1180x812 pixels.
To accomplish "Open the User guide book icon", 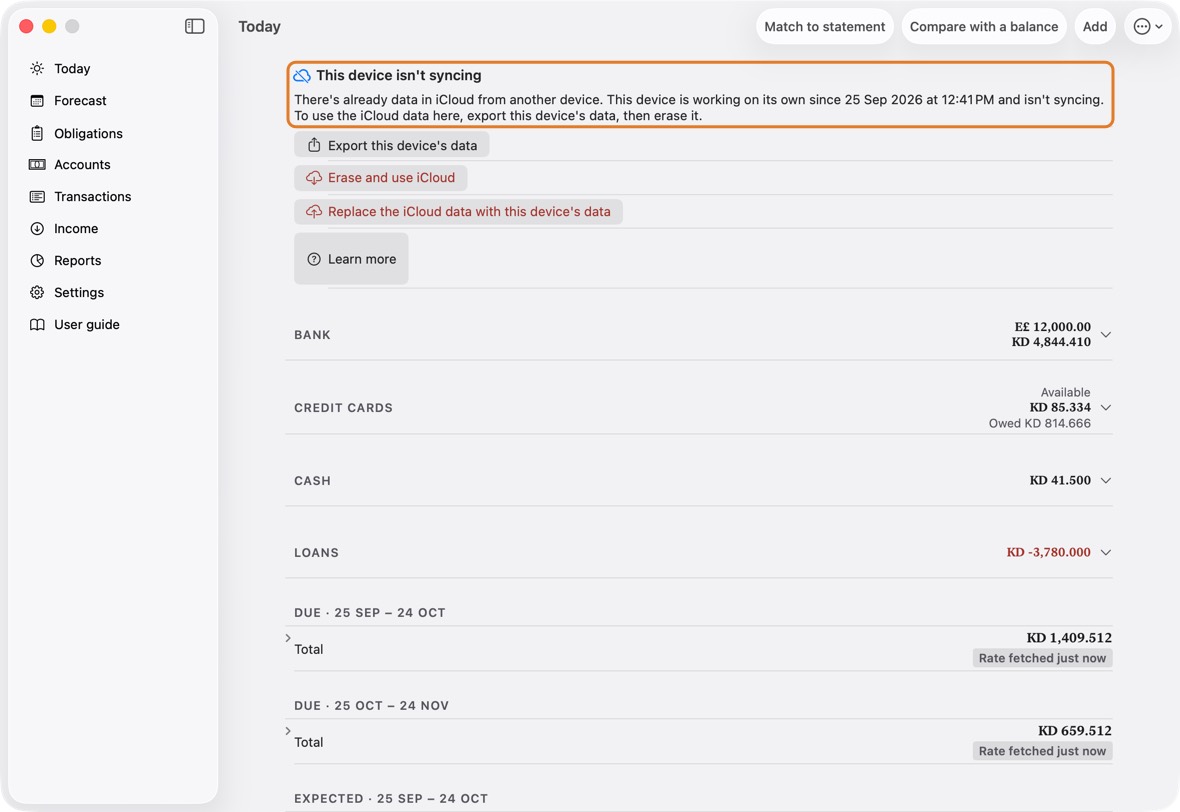I will 37,324.
